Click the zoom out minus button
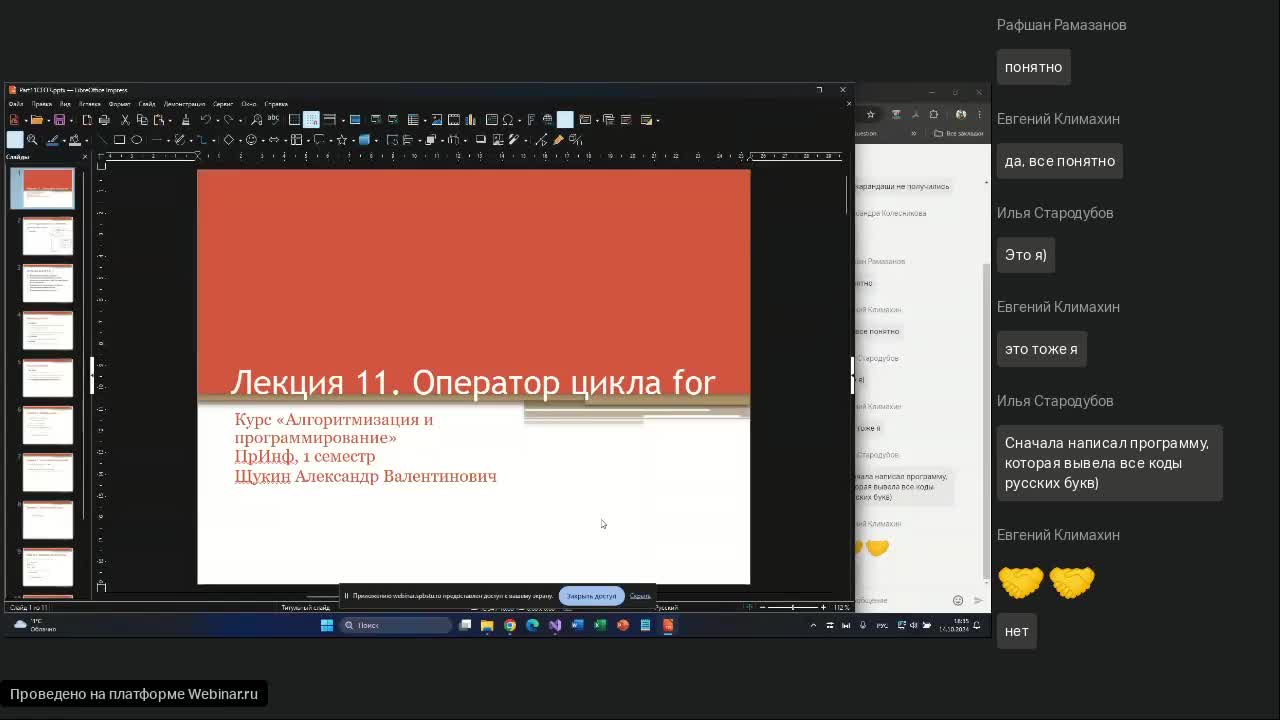 click(x=762, y=607)
